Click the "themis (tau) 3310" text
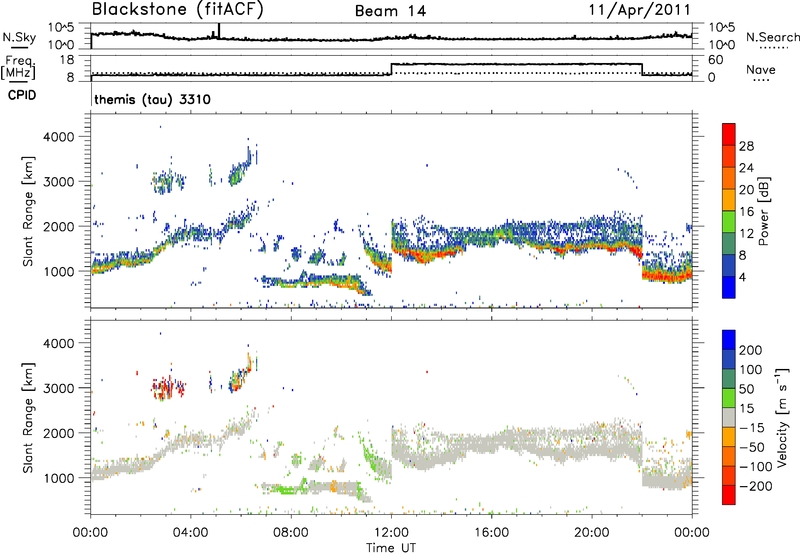 152,99
